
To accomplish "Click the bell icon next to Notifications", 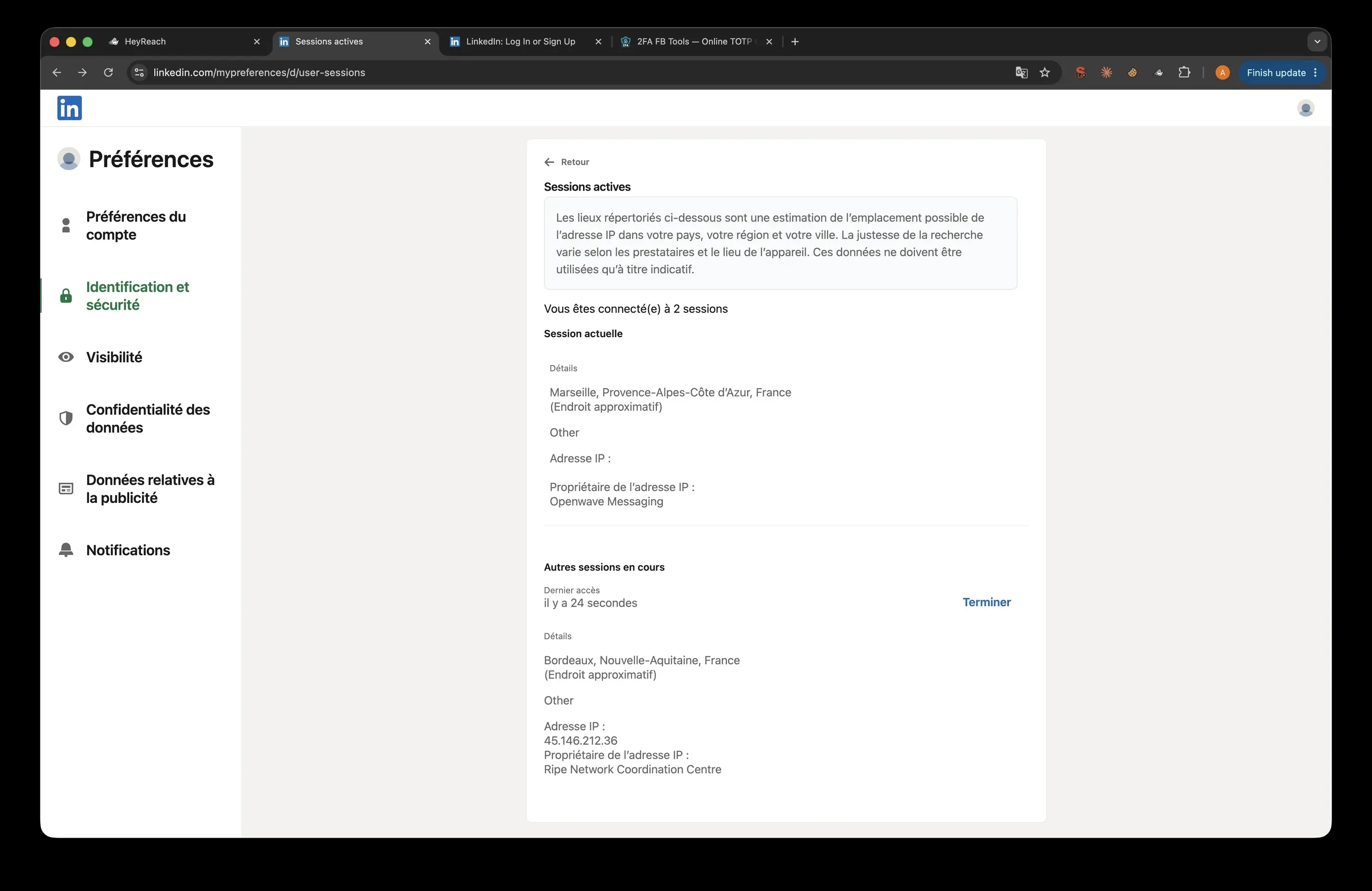I will tap(66, 550).
